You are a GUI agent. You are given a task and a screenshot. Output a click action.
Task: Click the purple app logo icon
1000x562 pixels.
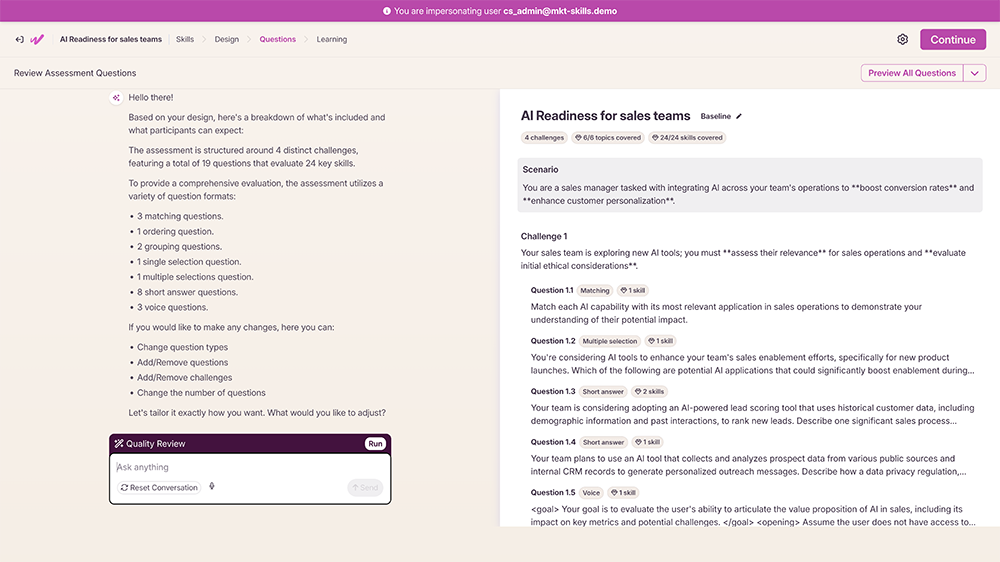37,40
